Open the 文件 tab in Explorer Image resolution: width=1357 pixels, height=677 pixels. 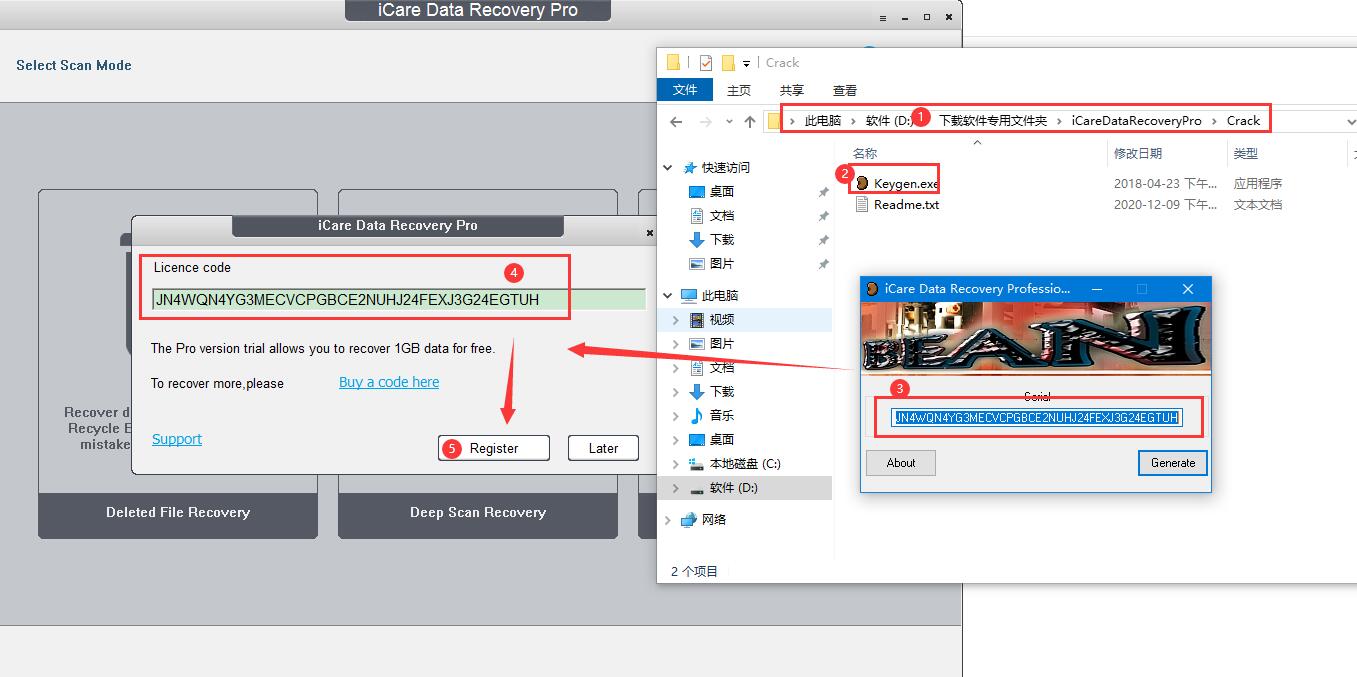tap(685, 90)
